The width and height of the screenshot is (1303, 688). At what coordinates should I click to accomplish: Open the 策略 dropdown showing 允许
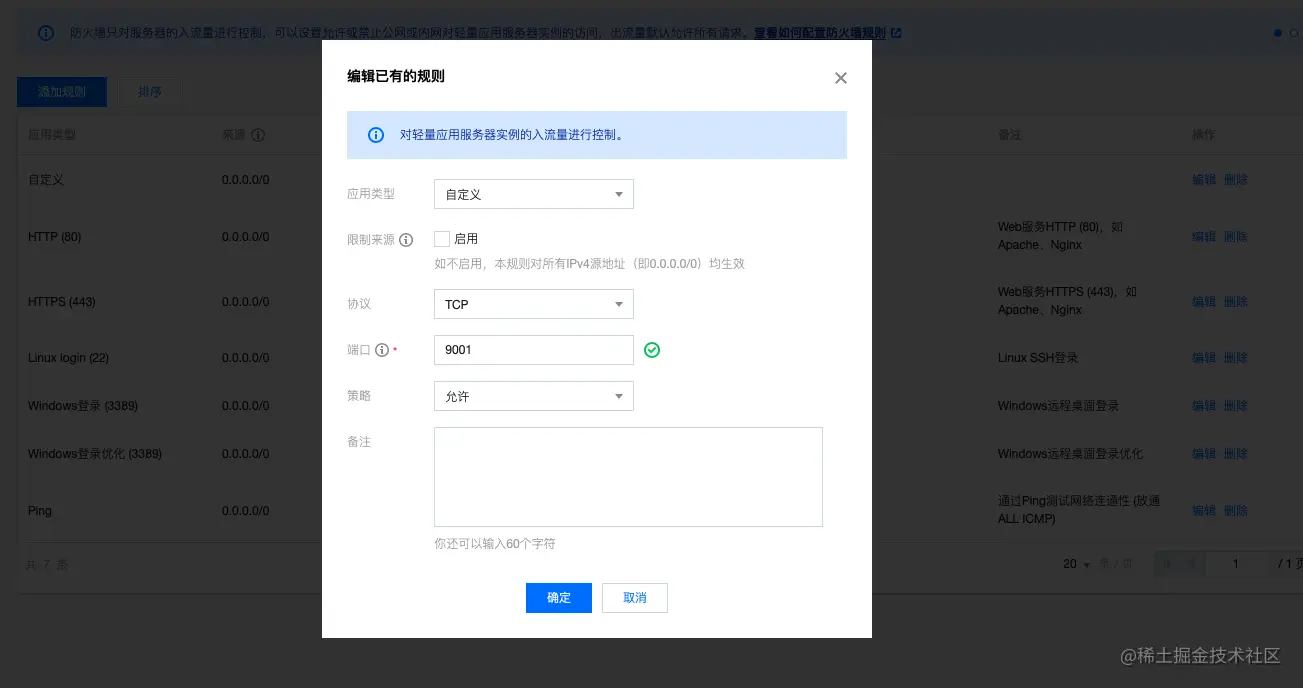534,396
